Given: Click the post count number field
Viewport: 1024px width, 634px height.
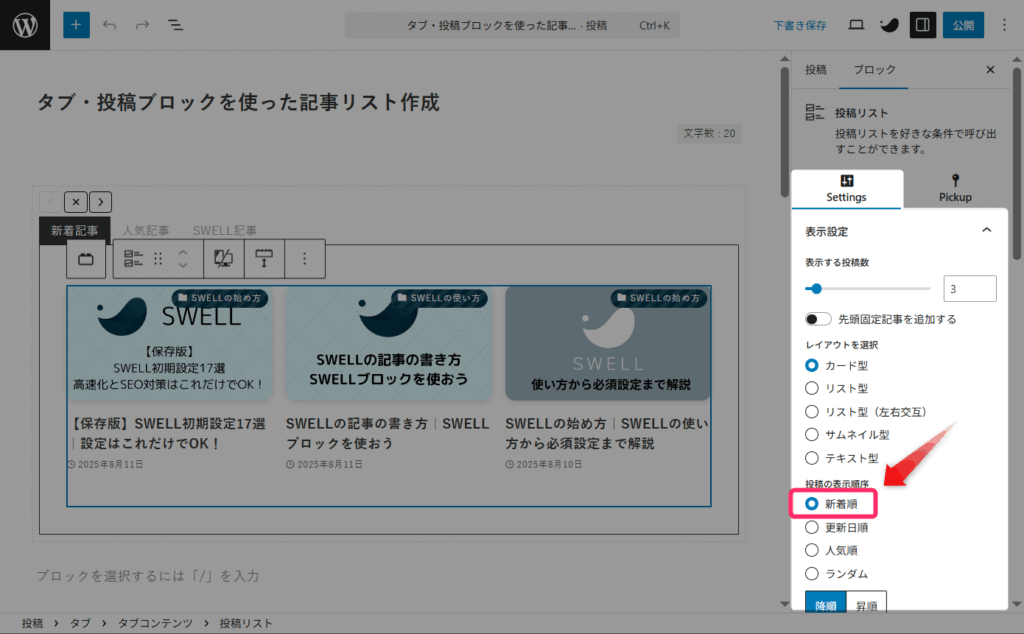Looking at the screenshot, I should click(970, 289).
